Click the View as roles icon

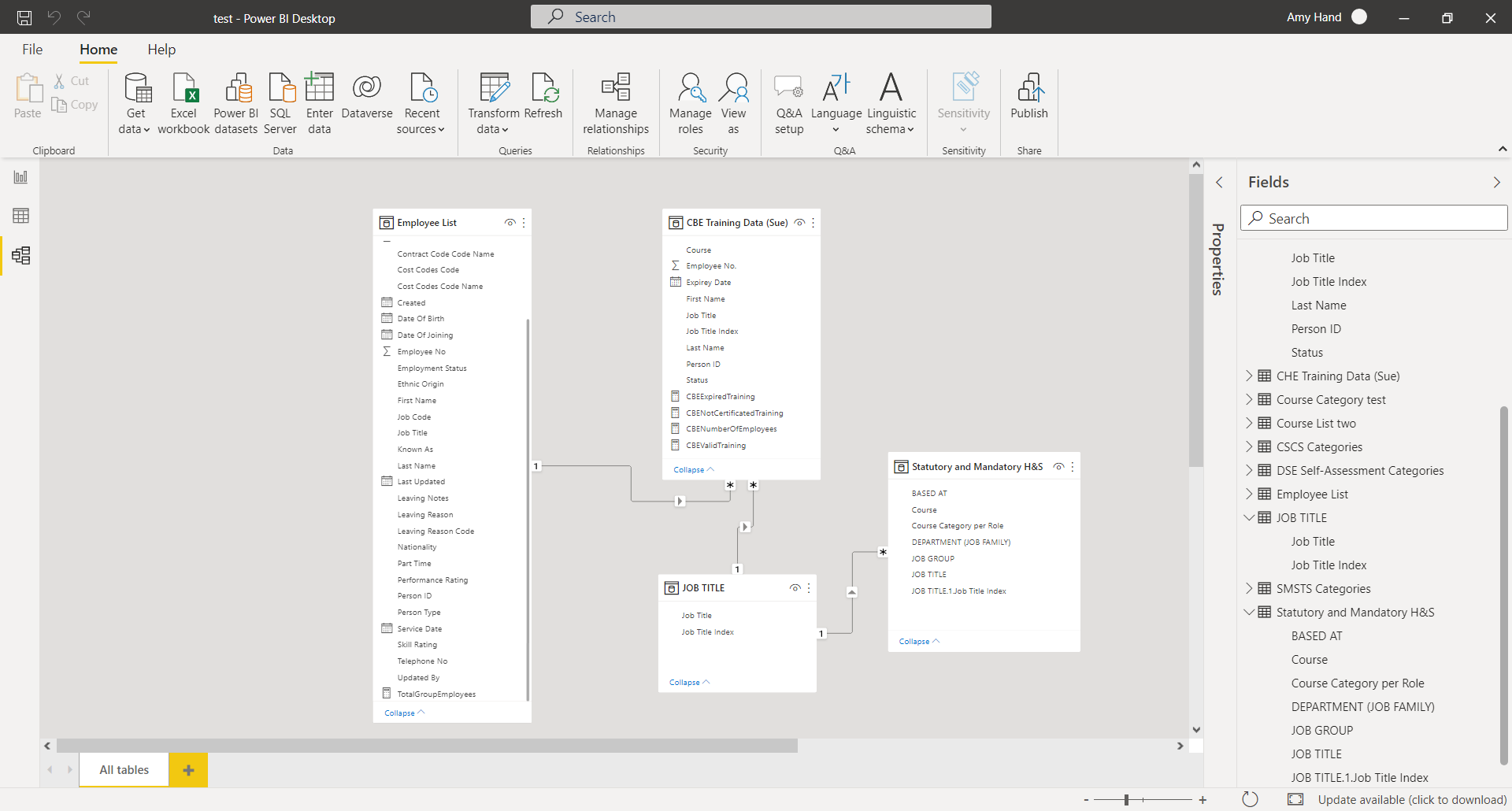[x=733, y=87]
